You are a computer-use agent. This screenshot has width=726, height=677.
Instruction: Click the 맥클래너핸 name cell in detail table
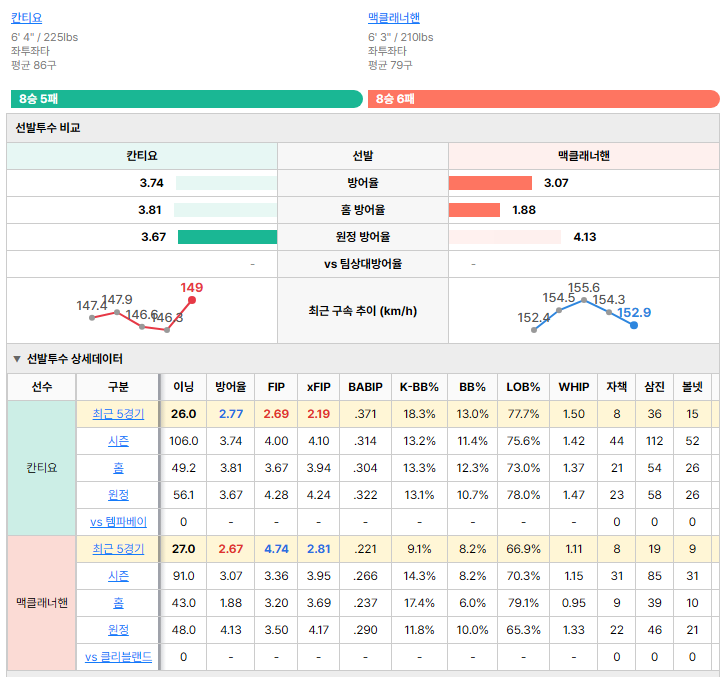[x=42, y=603]
